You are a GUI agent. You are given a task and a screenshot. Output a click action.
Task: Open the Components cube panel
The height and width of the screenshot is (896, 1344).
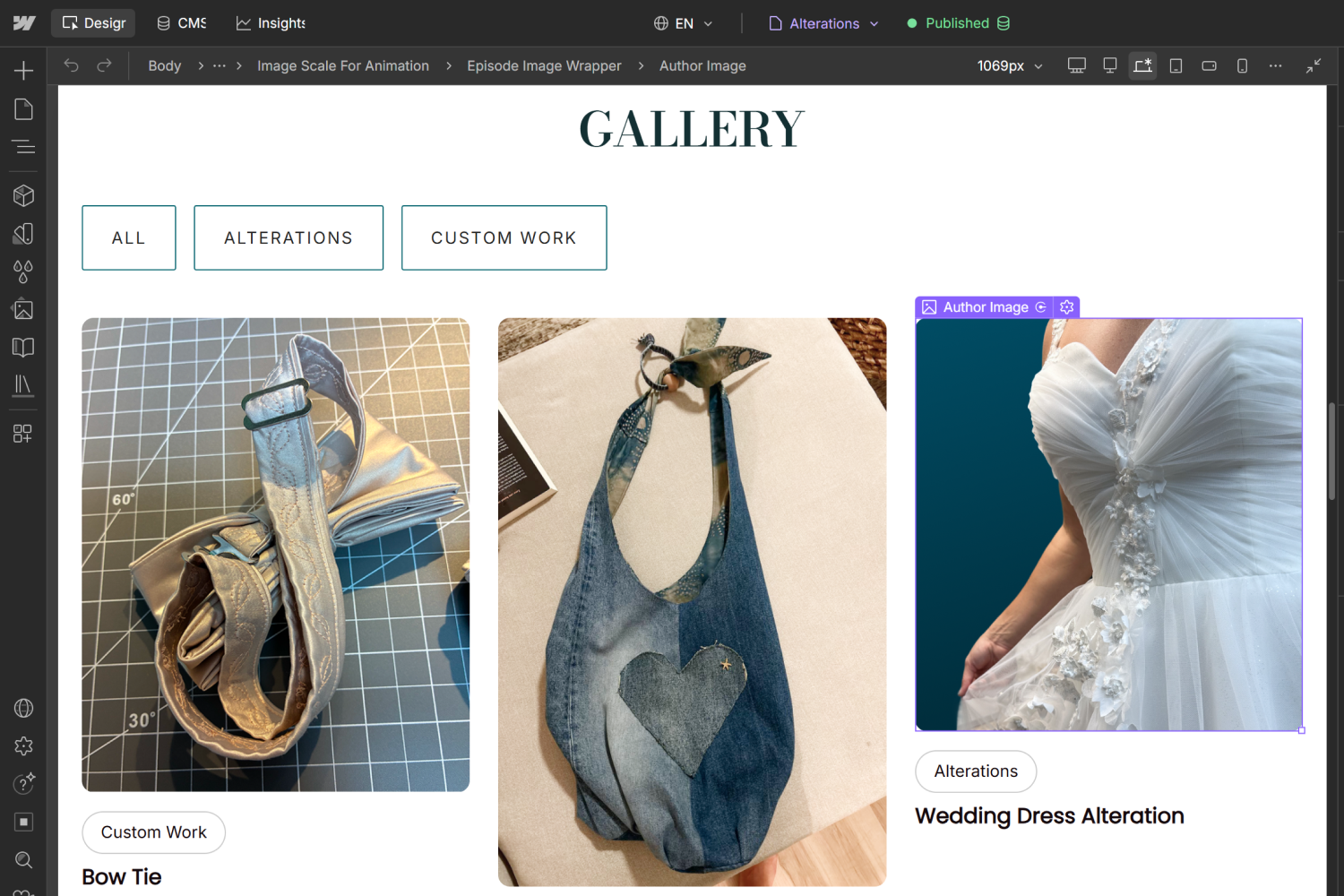(24, 195)
